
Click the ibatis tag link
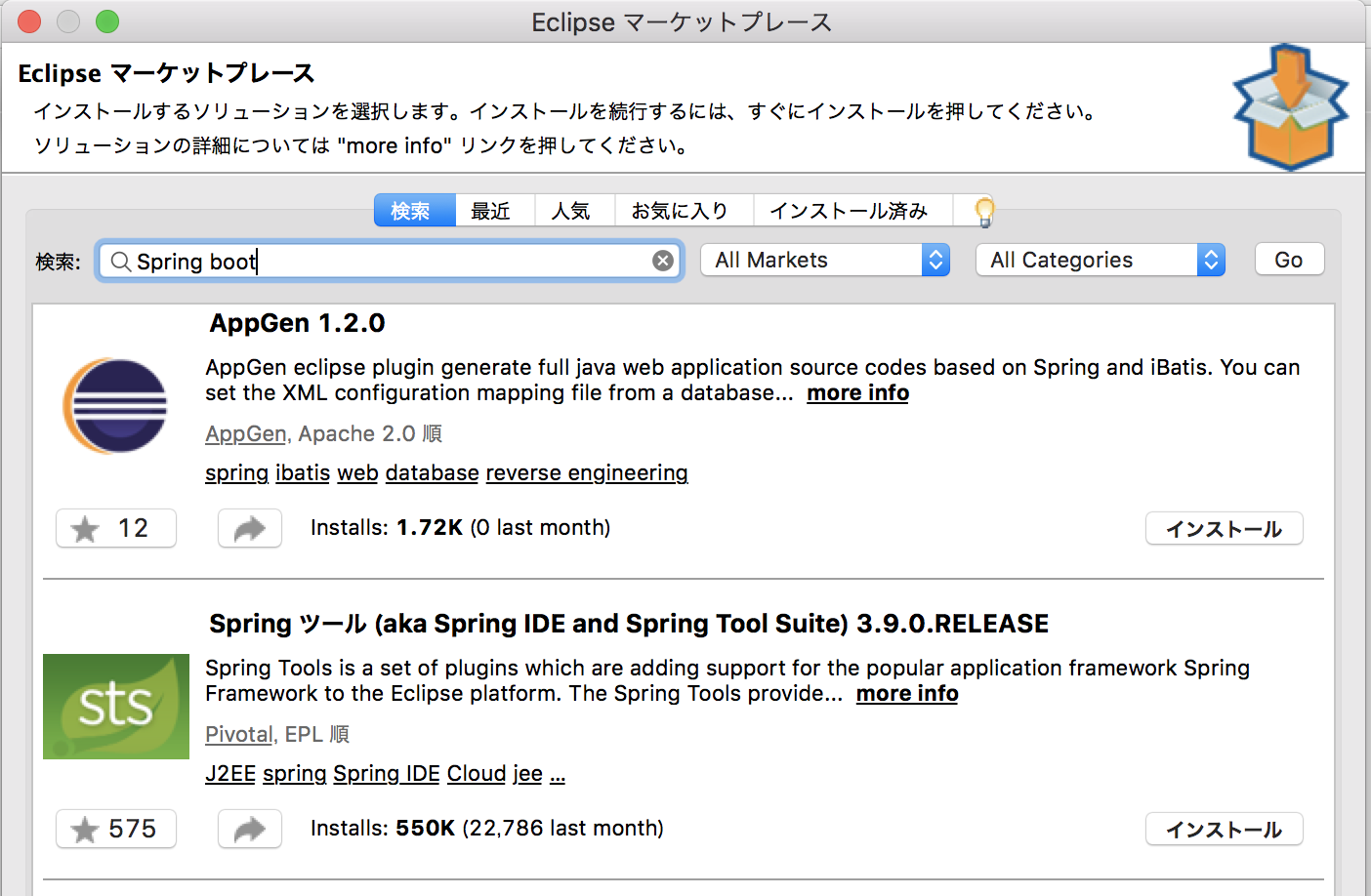coord(303,472)
